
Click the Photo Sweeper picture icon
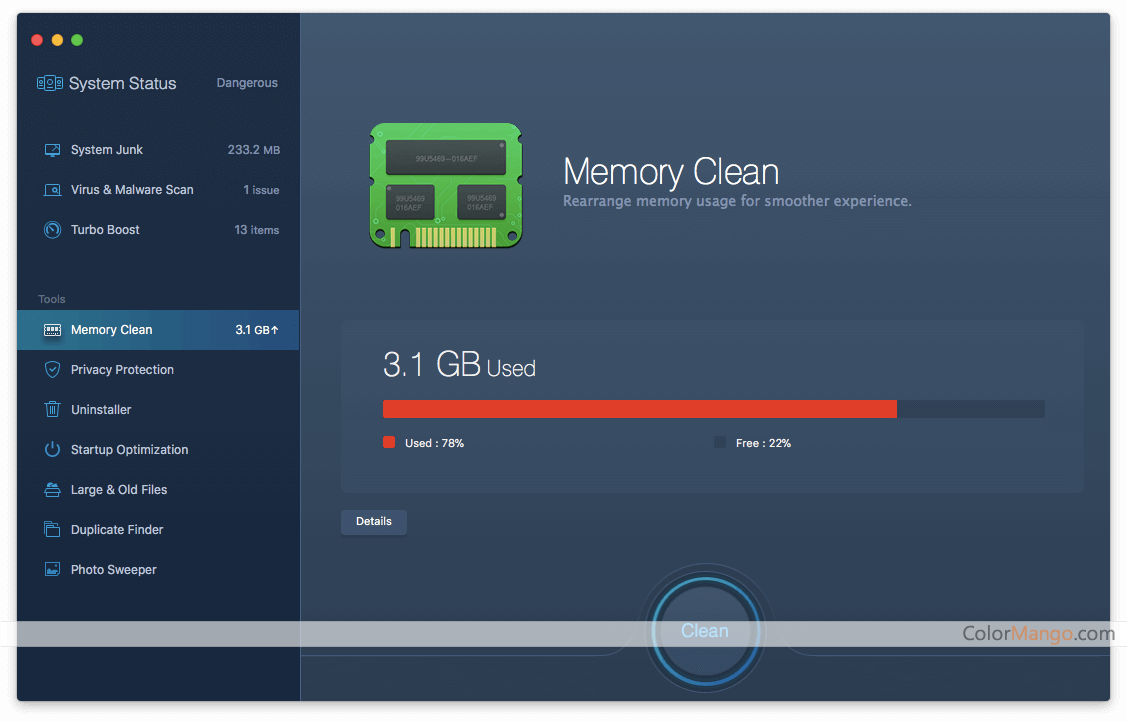53,570
